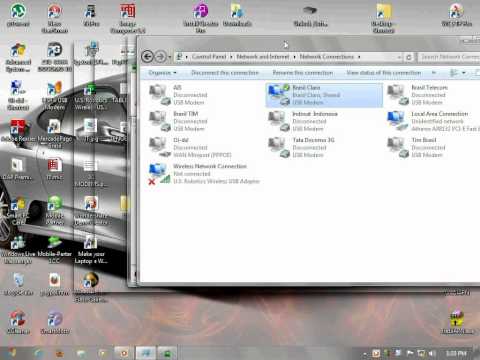Select the Tata Docomo 3G connection icon

pyautogui.click(x=279, y=147)
